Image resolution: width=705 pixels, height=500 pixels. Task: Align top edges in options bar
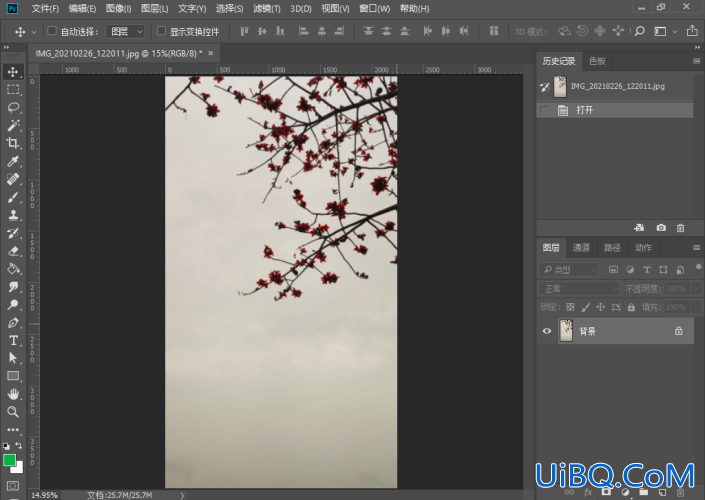click(x=244, y=31)
